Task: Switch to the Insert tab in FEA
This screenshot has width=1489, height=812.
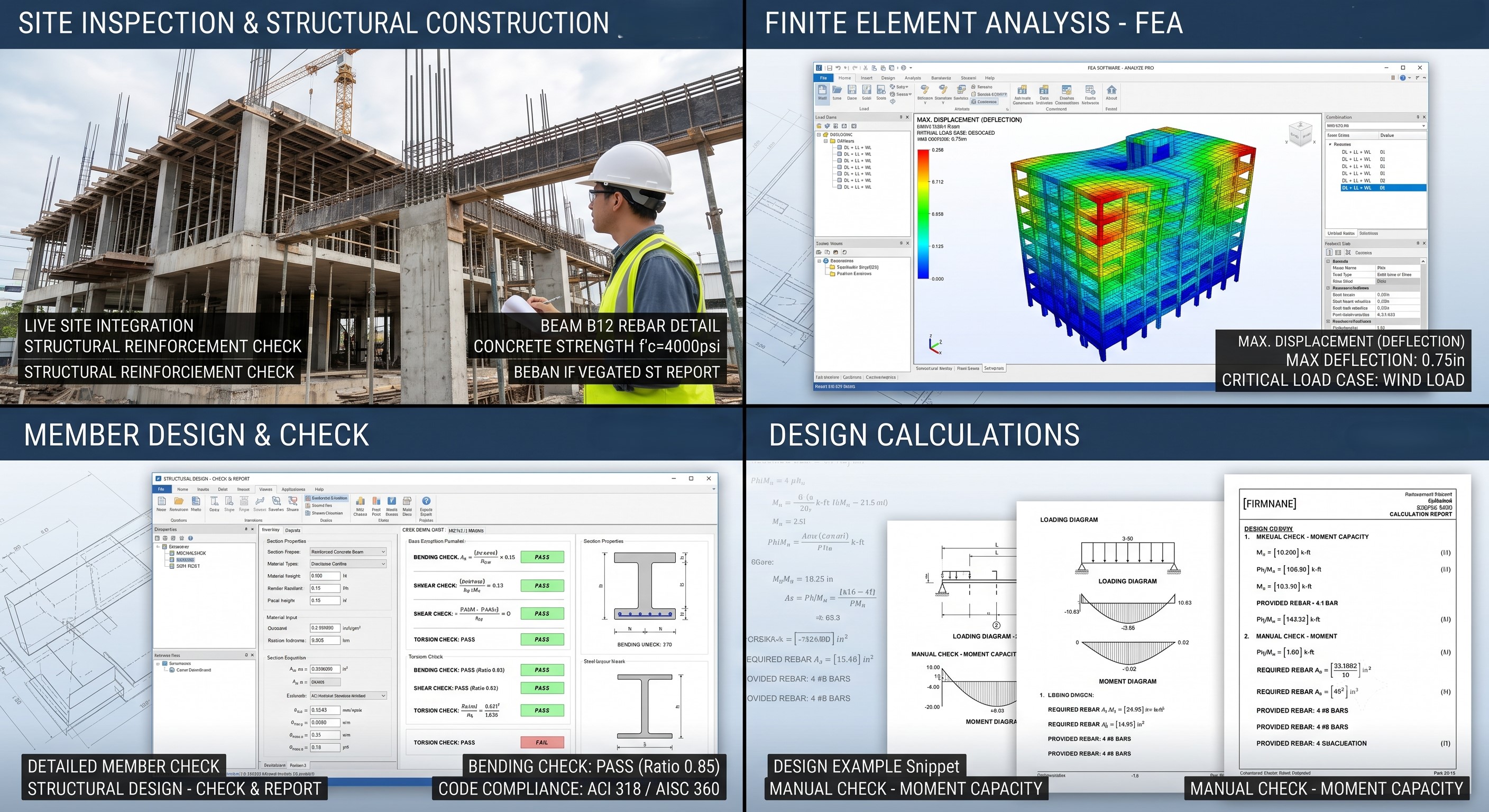Action: (x=867, y=78)
